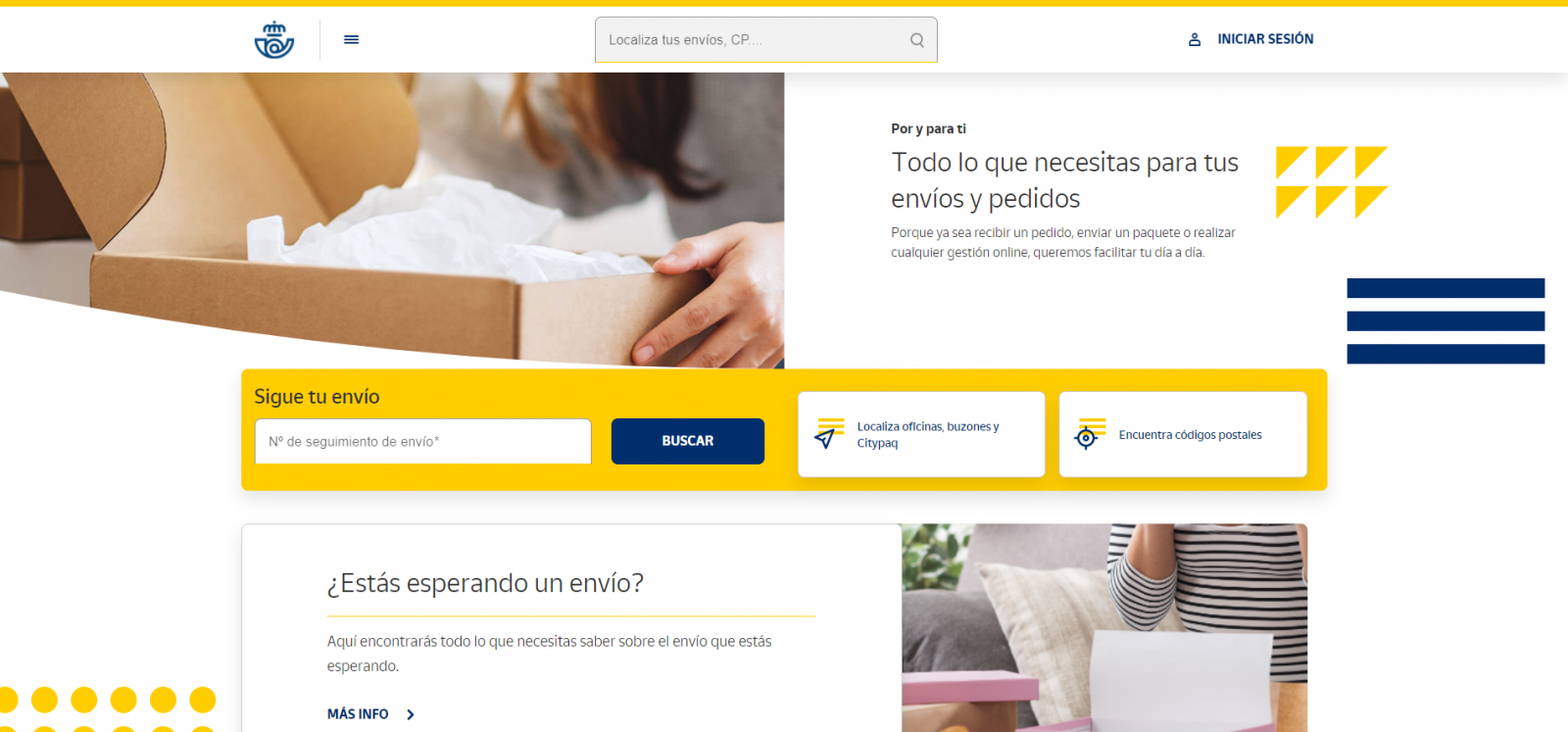Open the hamburger menu
Screen dimensions: 1568x732
(352, 39)
